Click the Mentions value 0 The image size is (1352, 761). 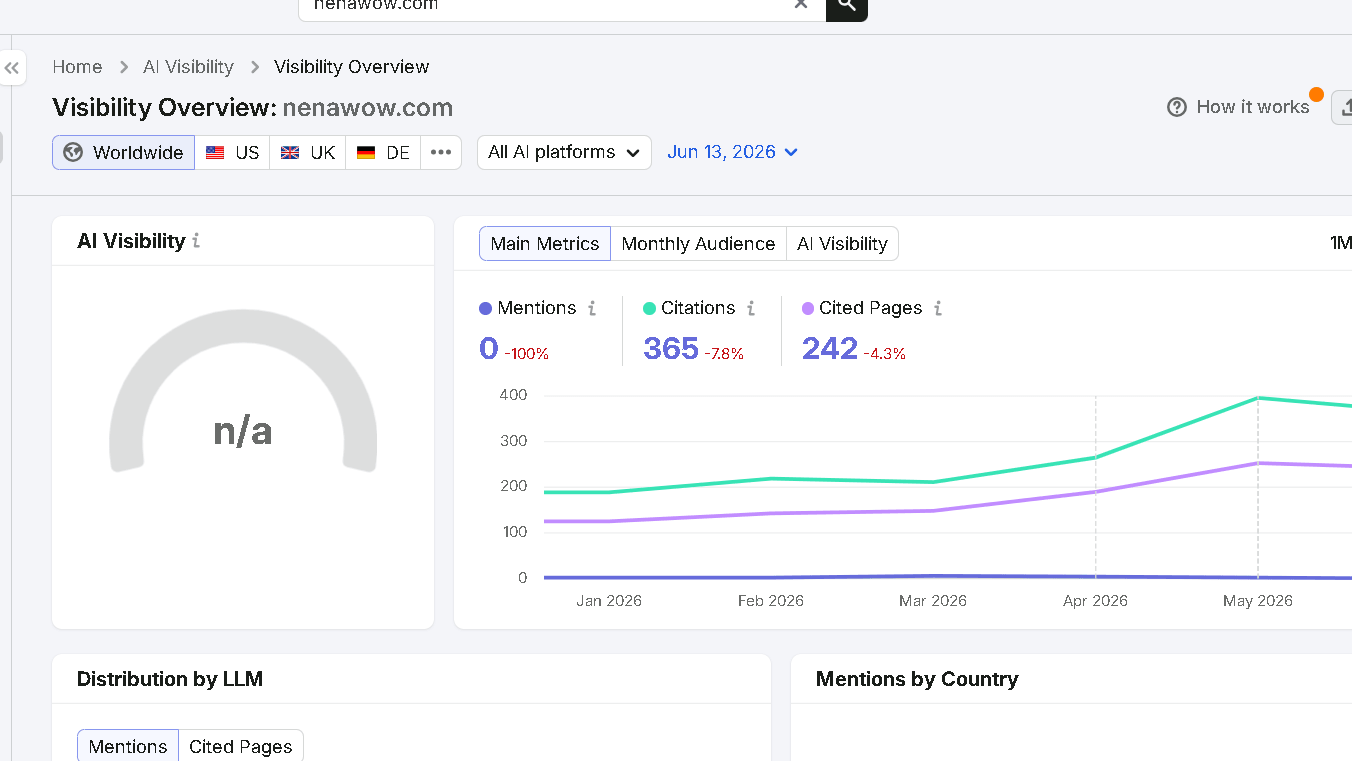[489, 348]
